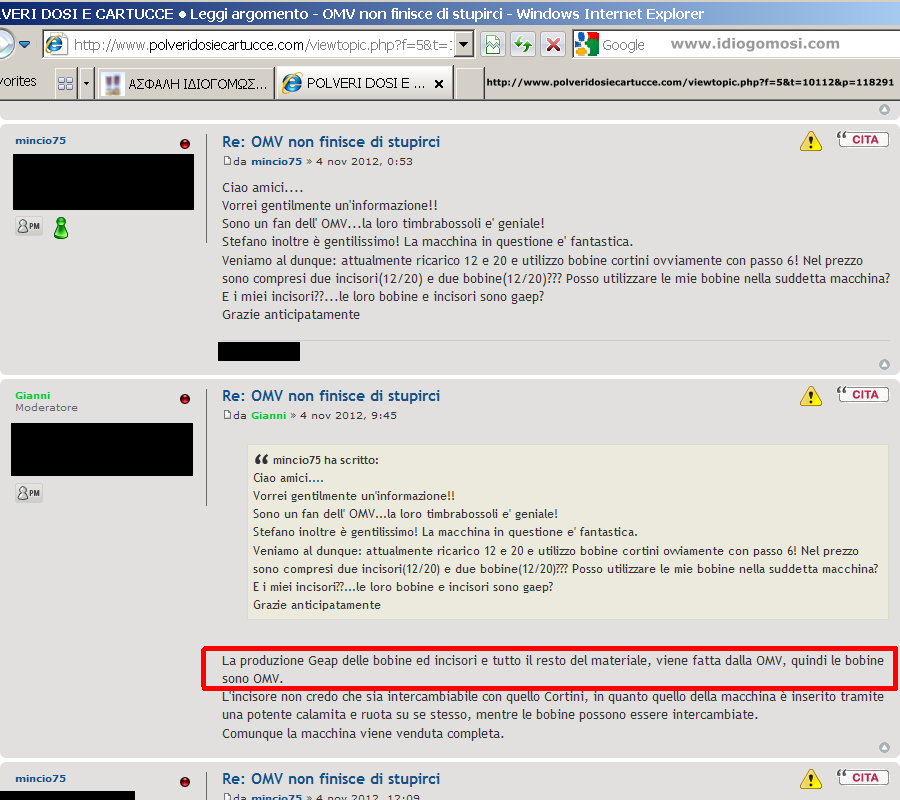Image resolution: width=900 pixels, height=800 pixels.
Task: Expand the address bar history dropdown
Action: point(464,44)
